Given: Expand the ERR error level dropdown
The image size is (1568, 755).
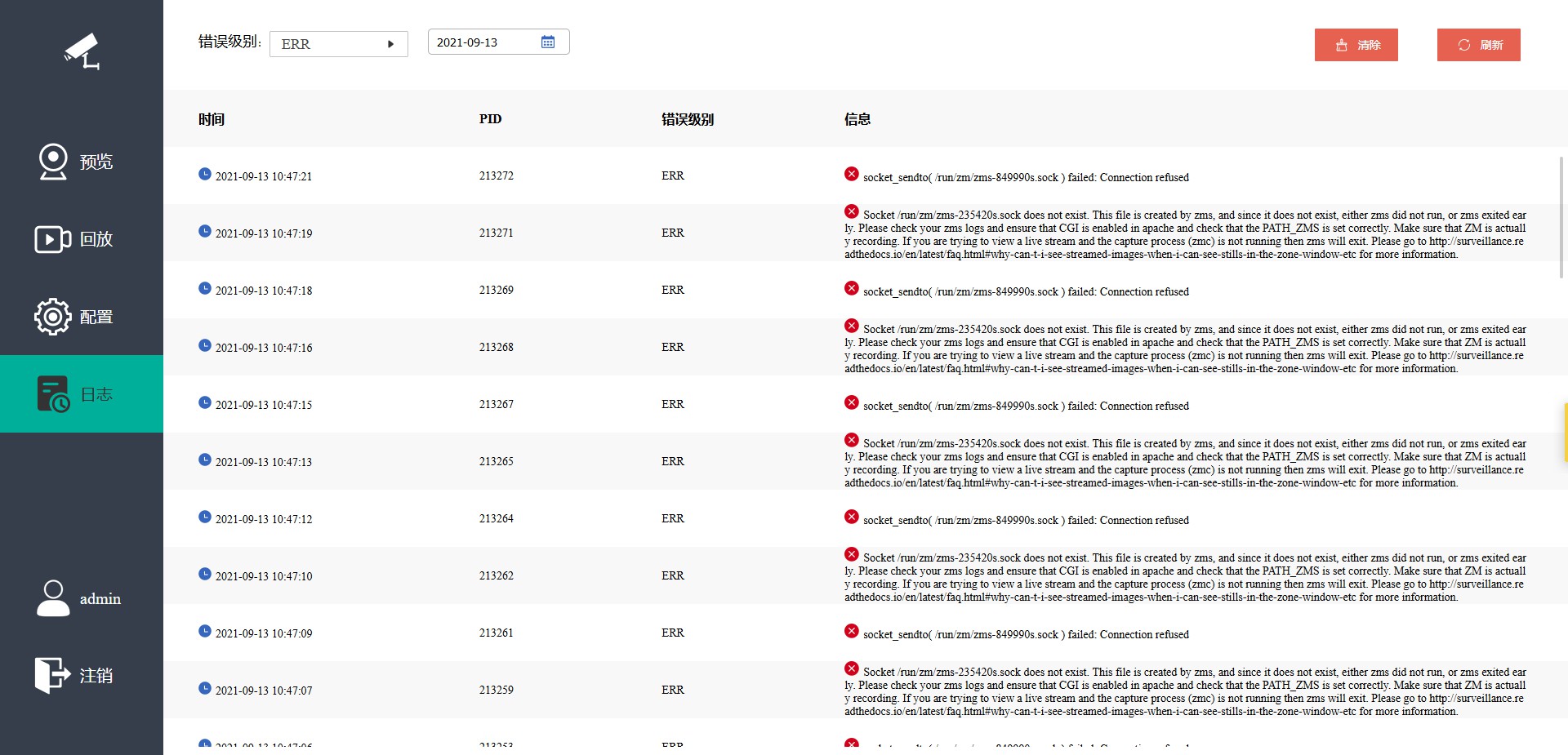Looking at the screenshot, I should pyautogui.click(x=338, y=44).
